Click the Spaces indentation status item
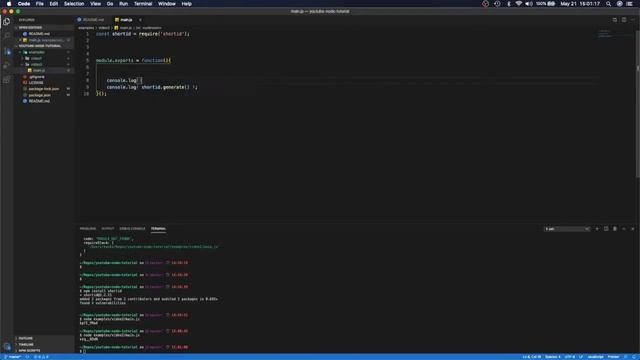This screenshot has height=360, width=640. pos(553,357)
